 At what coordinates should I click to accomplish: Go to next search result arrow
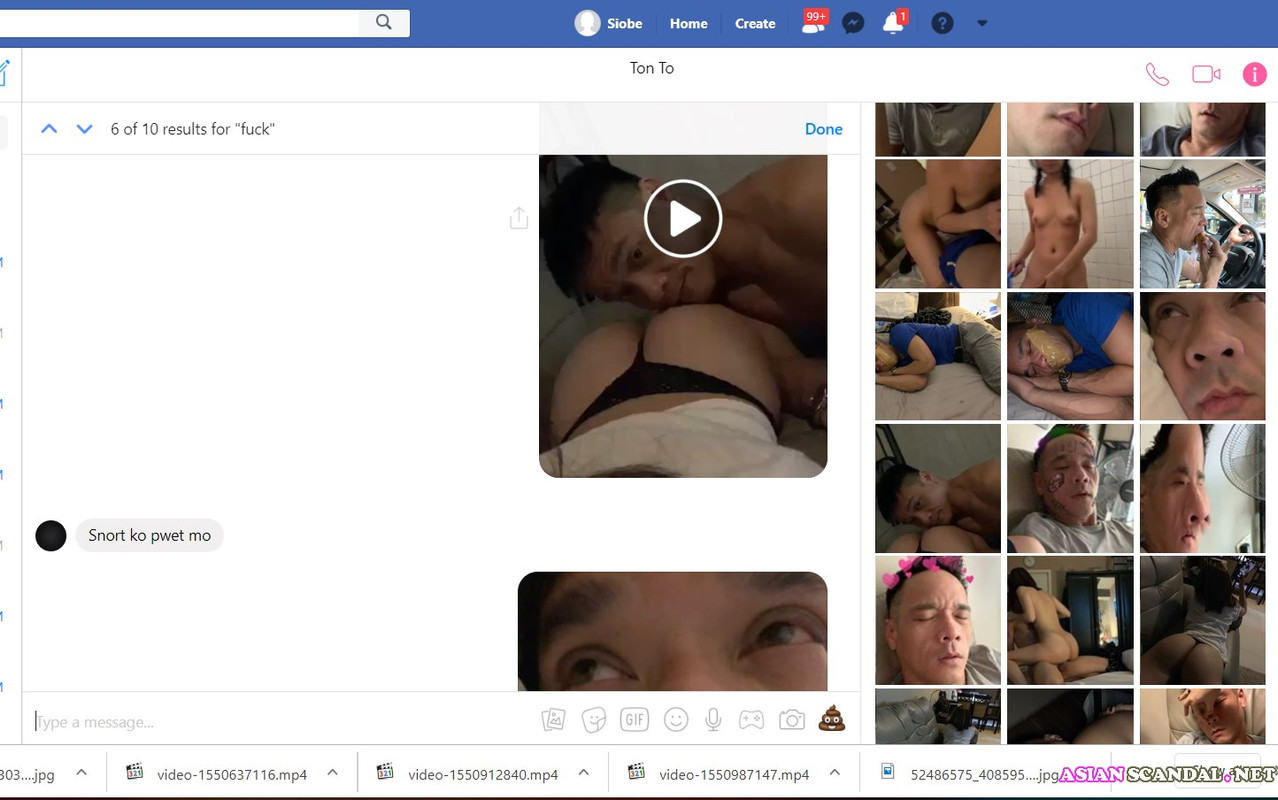[85, 129]
